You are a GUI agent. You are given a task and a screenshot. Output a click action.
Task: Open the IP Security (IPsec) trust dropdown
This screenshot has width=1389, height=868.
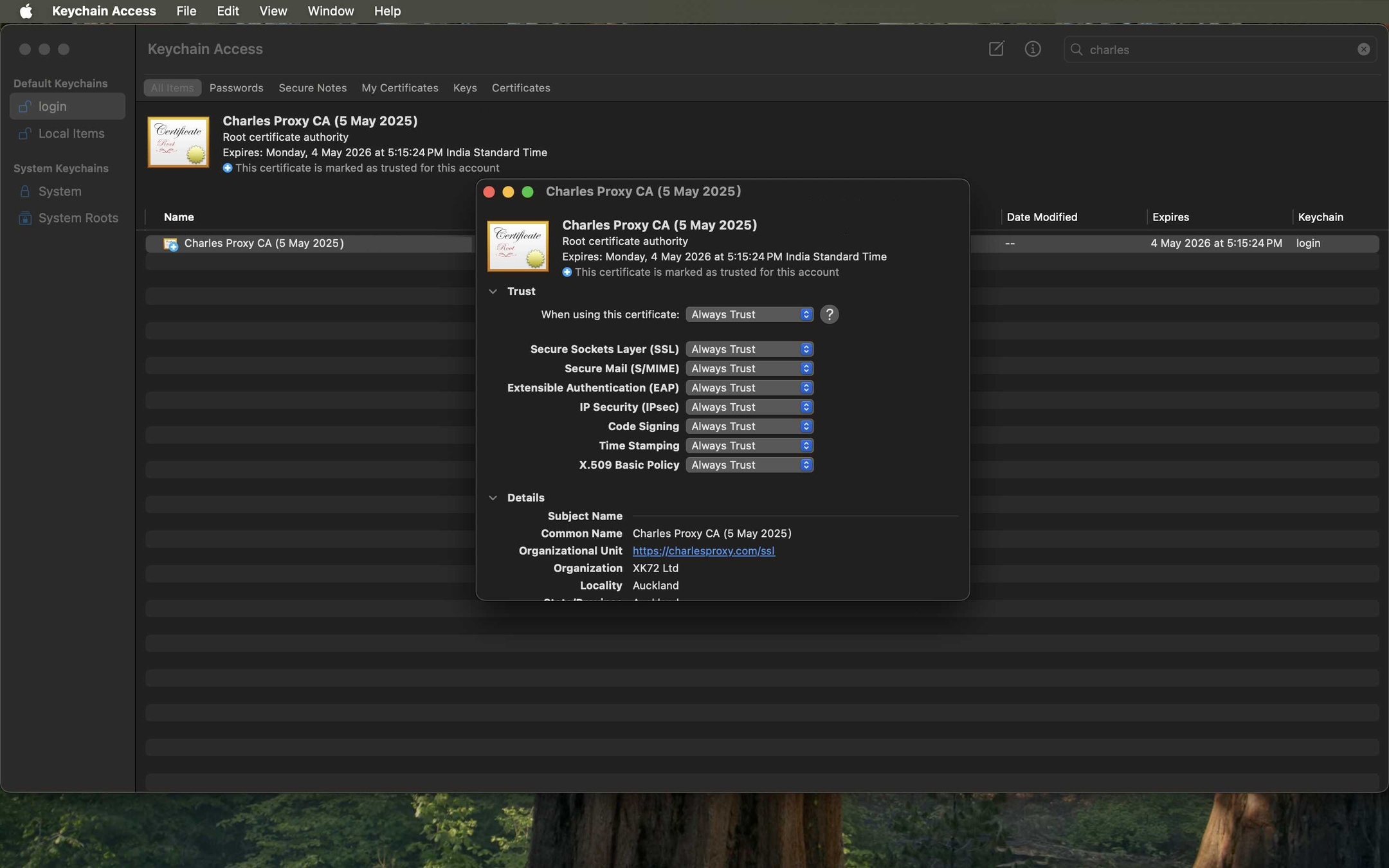(x=749, y=407)
